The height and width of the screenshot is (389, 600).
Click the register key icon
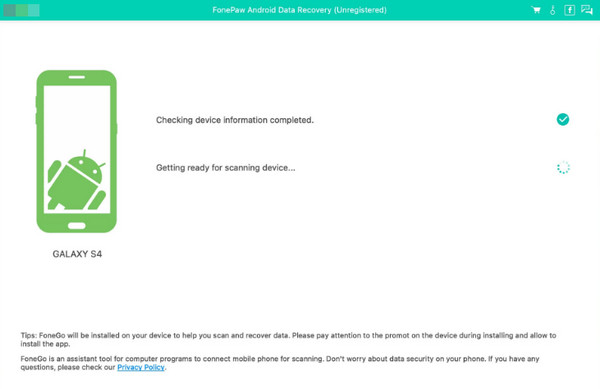553,10
